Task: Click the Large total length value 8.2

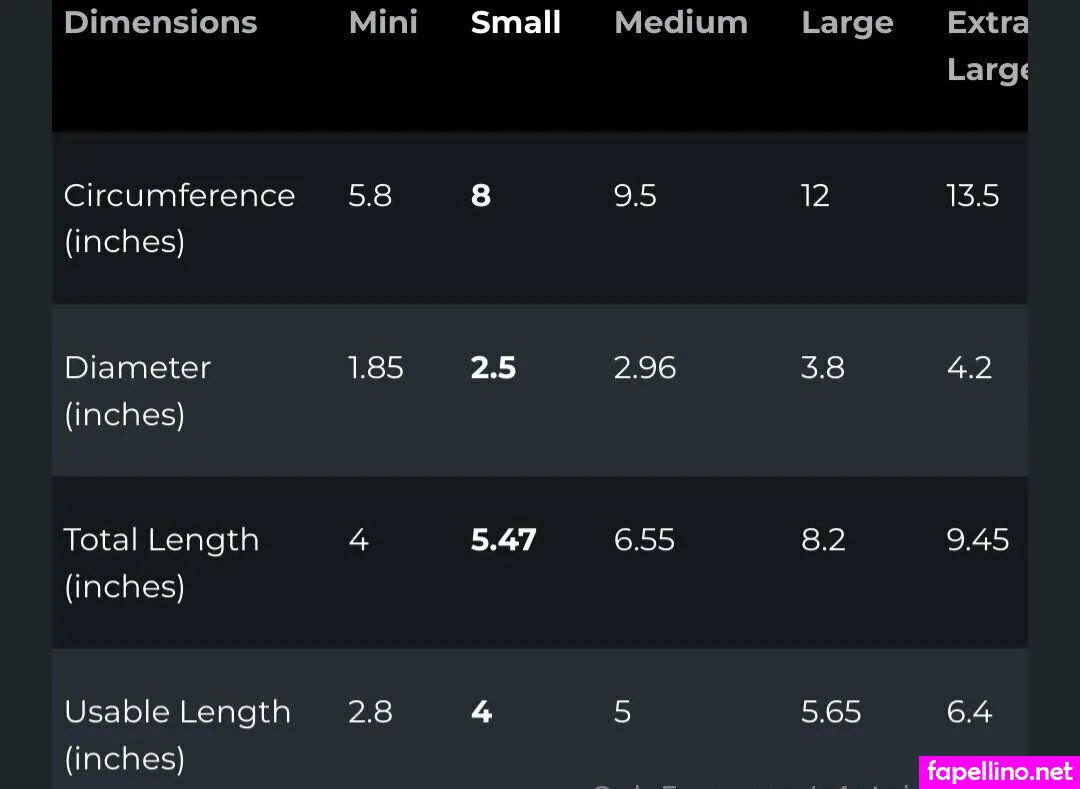Action: tap(823, 540)
